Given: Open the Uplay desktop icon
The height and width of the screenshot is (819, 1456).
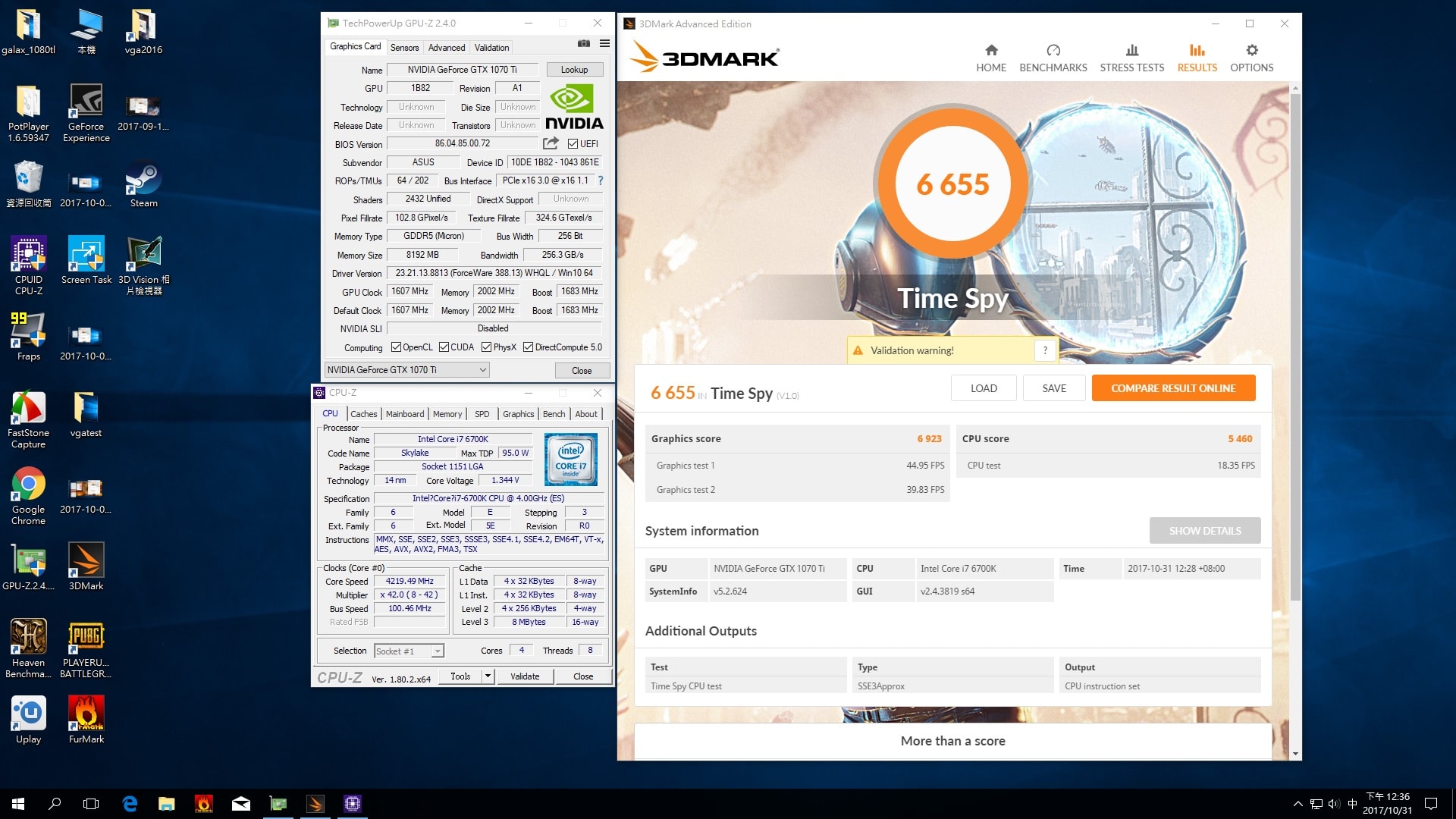Looking at the screenshot, I should (28, 720).
